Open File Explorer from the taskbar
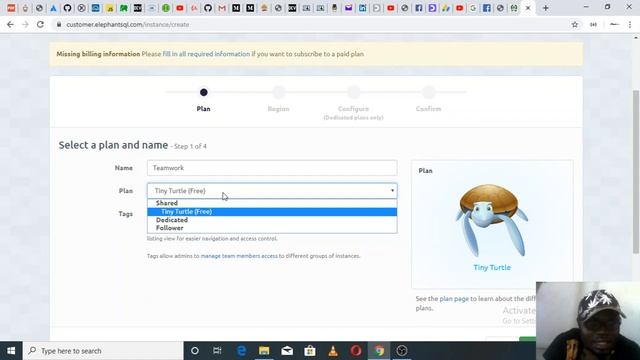Image resolution: width=640 pixels, height=360 pixels. [264, 351]
